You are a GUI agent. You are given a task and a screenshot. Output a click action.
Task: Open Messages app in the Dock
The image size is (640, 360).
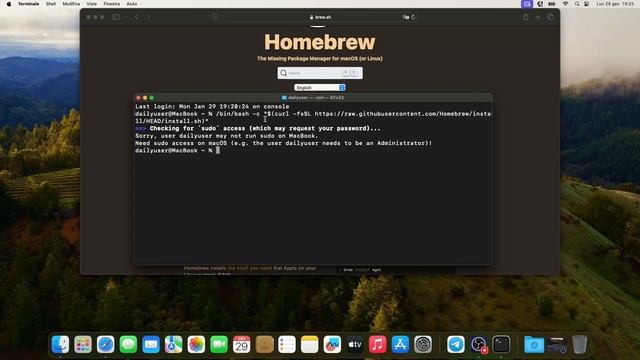pyautogui.click(x=128, y=344)
